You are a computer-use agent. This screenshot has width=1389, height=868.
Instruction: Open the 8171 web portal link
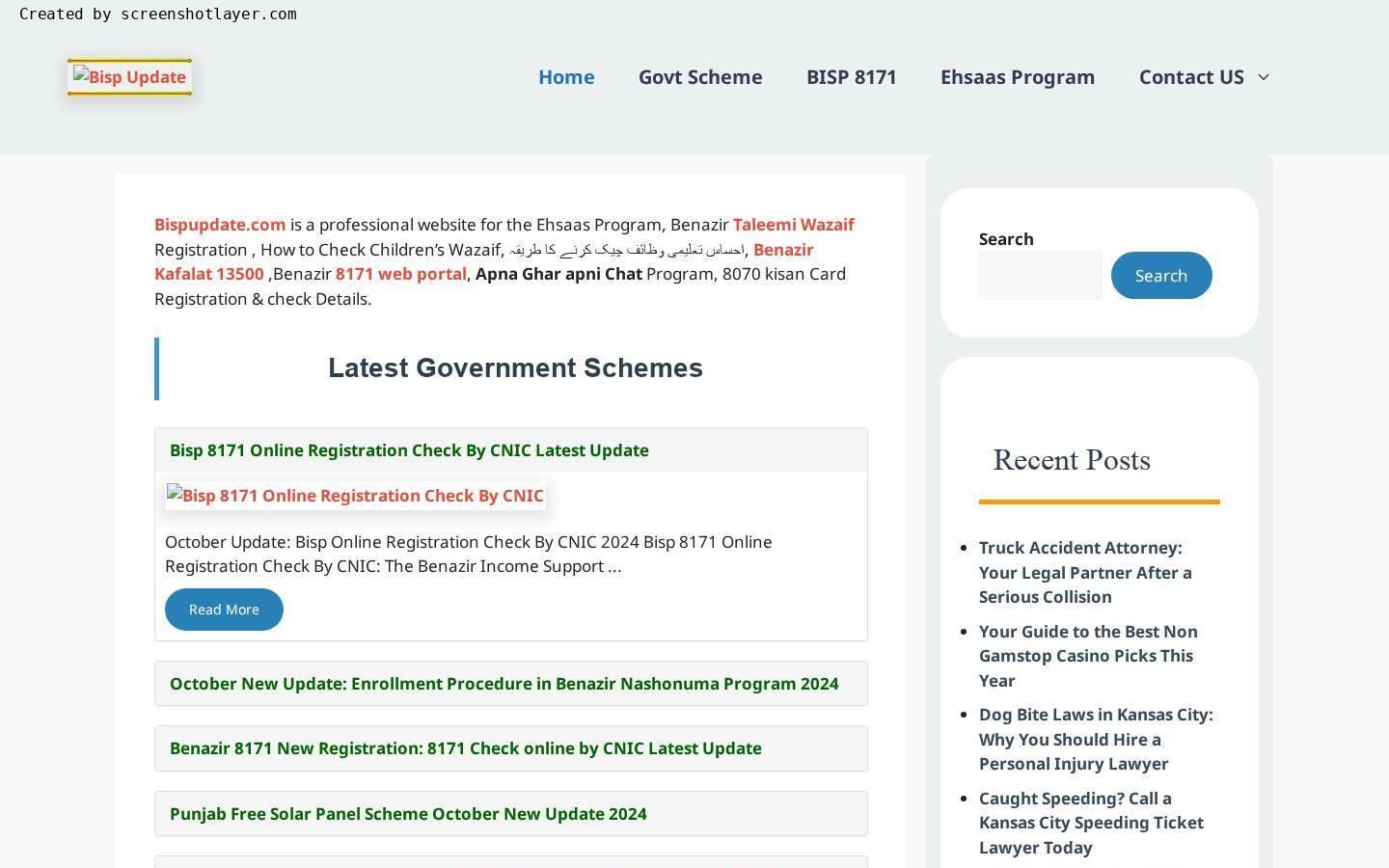[401, 274]
